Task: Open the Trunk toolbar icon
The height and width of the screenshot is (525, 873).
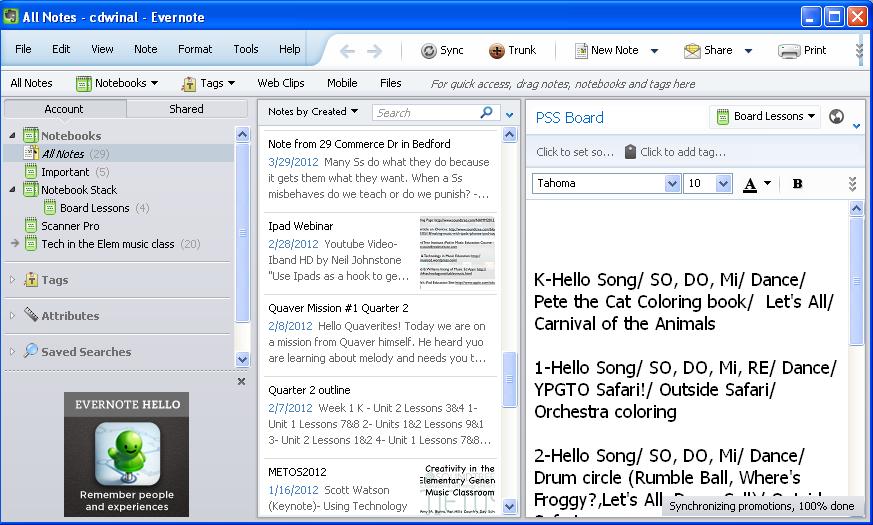Action: [x=497, y=51]
